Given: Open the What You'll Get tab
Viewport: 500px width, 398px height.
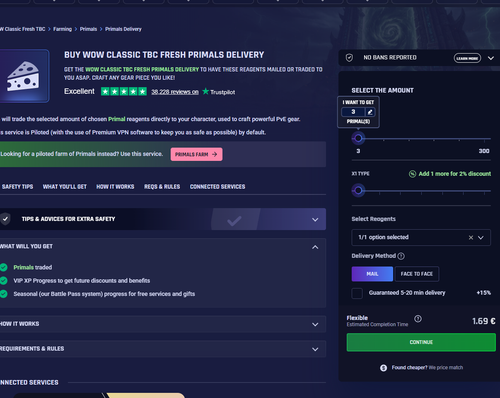Looking at the screenshot, I should tap(65, 187).
